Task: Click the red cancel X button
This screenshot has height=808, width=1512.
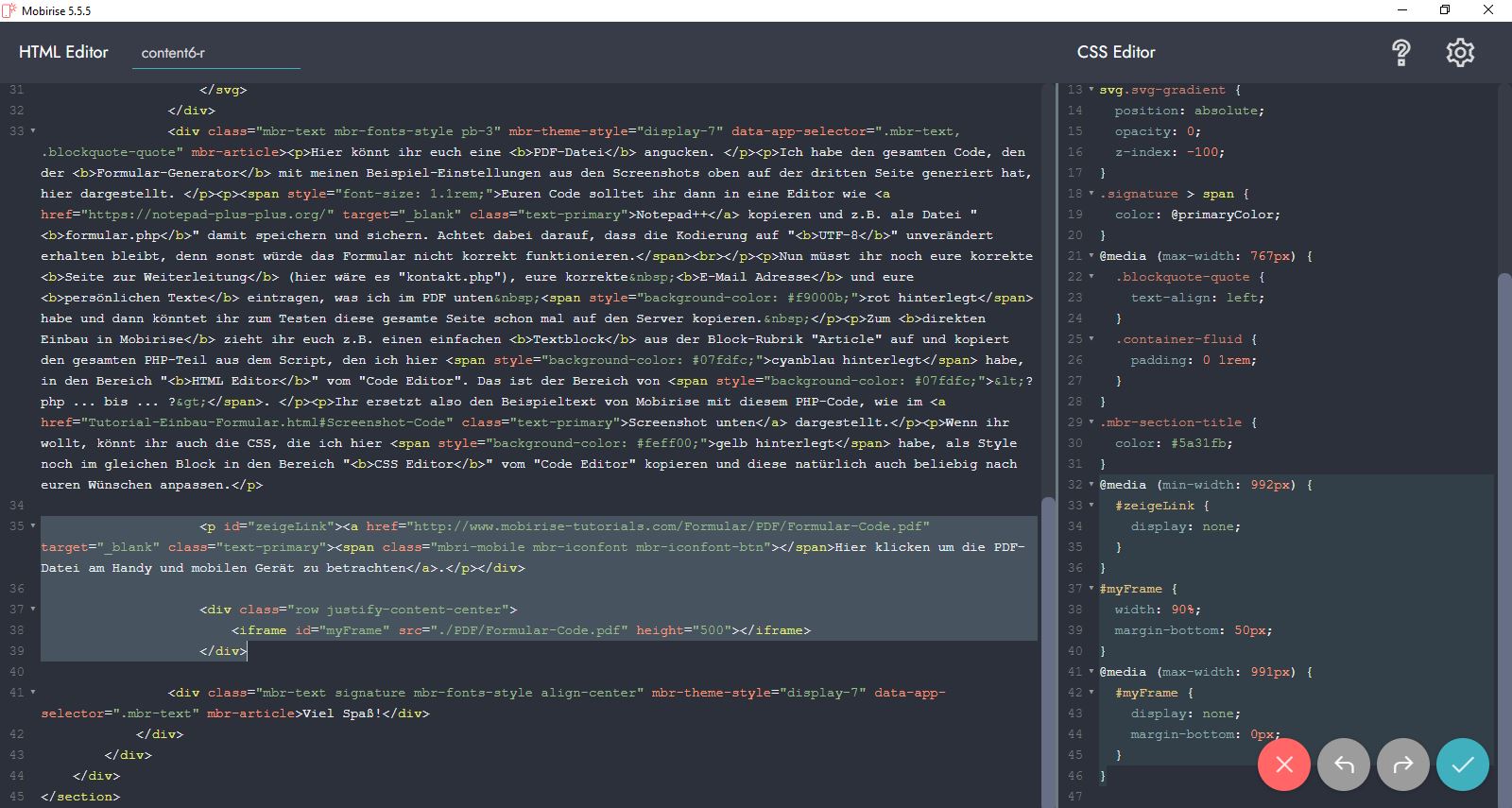Action: pos(1283,765)
